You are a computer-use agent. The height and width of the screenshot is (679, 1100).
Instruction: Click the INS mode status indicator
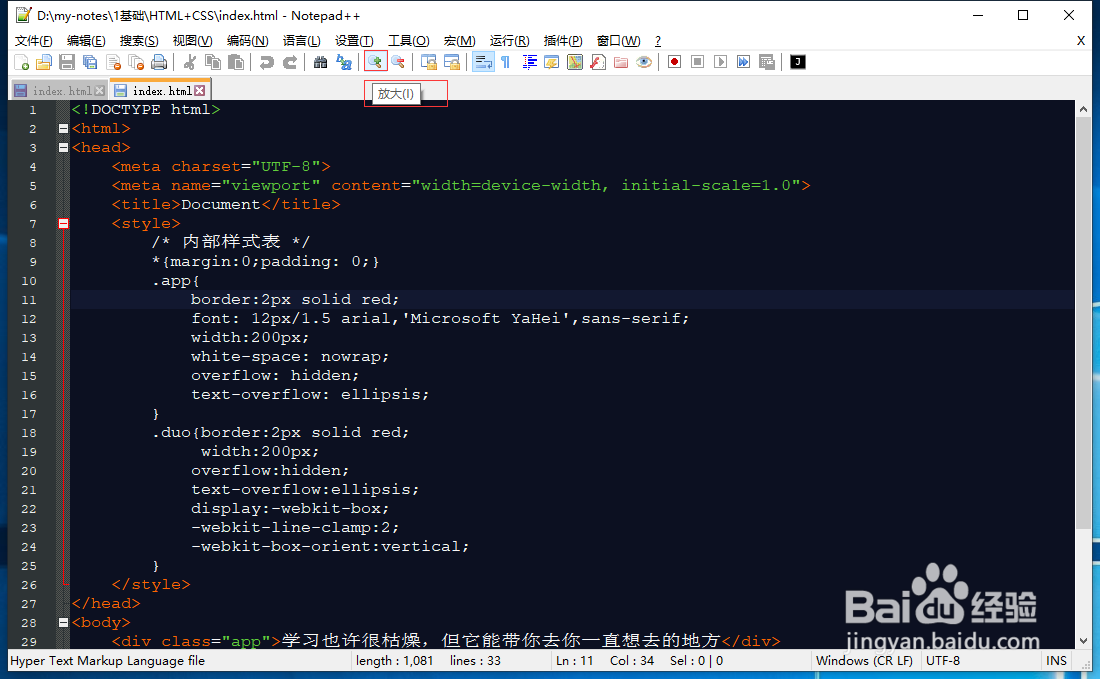(x=1056, y=661)
